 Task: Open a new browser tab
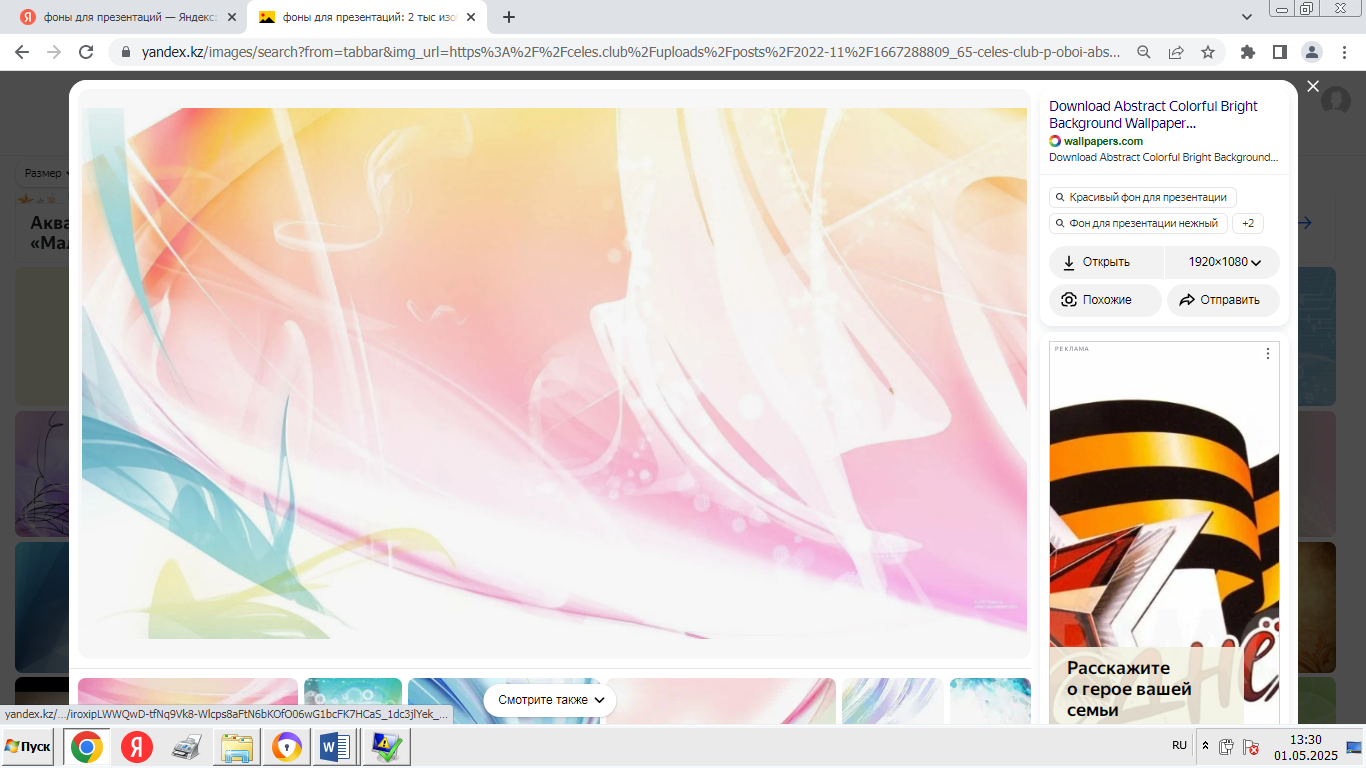coord(509,17)
